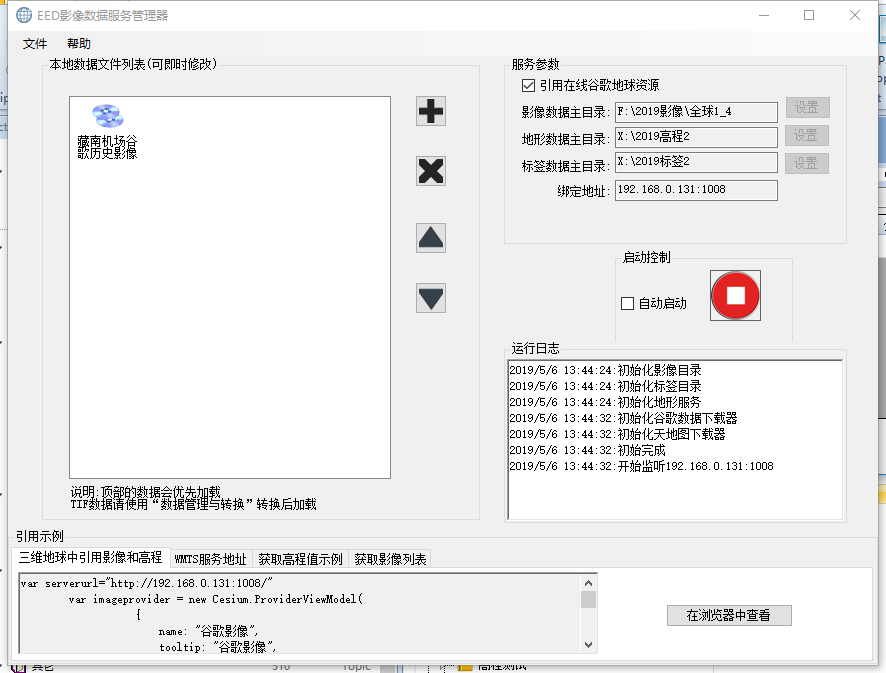Open the 帮助 menu
Image resolution: width=886 pixels, height=673 pixels.
click(79, 44)
